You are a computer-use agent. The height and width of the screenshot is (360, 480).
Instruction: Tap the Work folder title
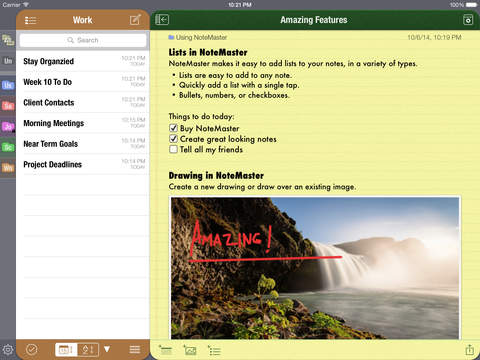coord(82,20)
